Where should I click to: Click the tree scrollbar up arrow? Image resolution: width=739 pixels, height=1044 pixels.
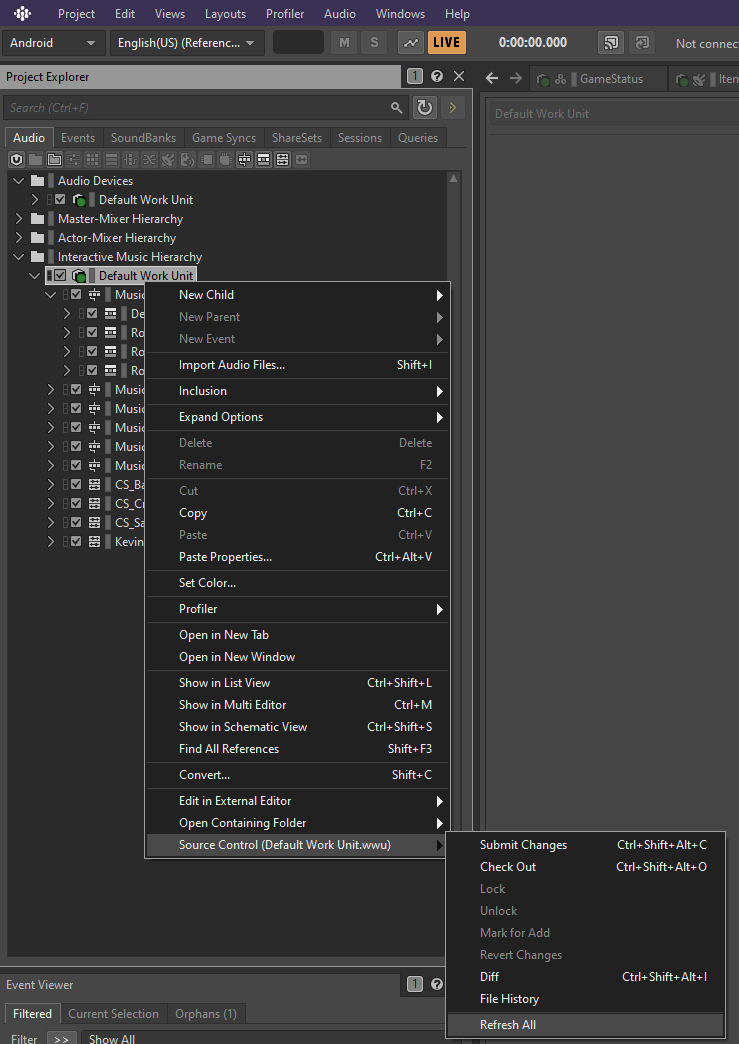tap(453, 178)
